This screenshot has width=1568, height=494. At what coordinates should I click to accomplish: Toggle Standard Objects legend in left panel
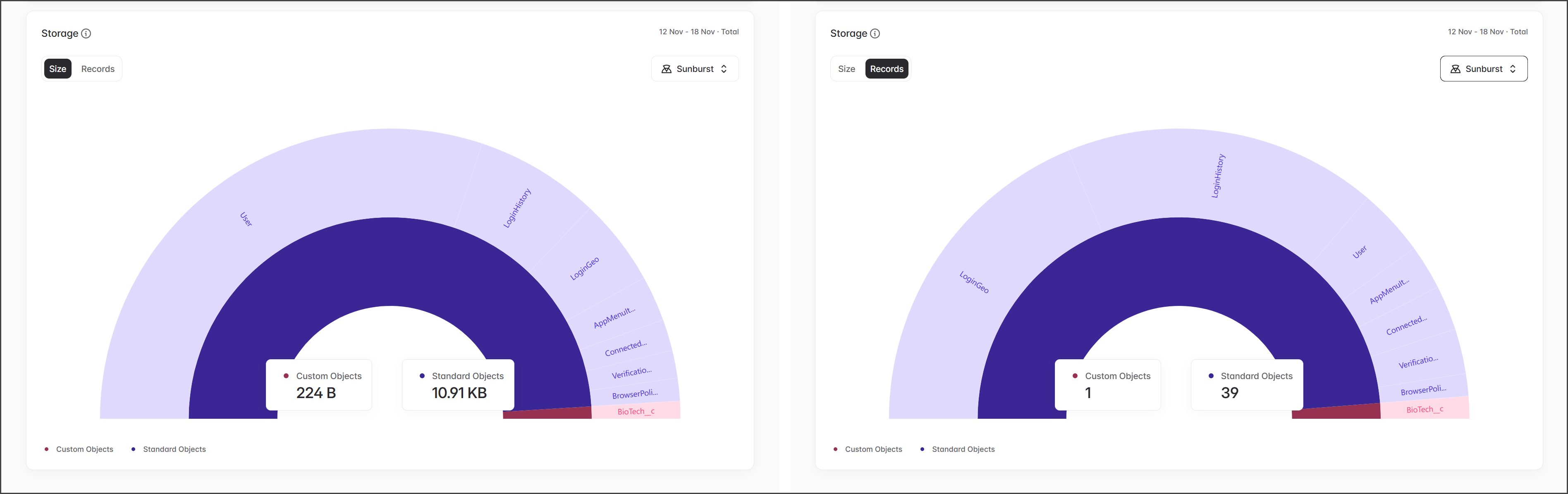click(x=174, y=449)
